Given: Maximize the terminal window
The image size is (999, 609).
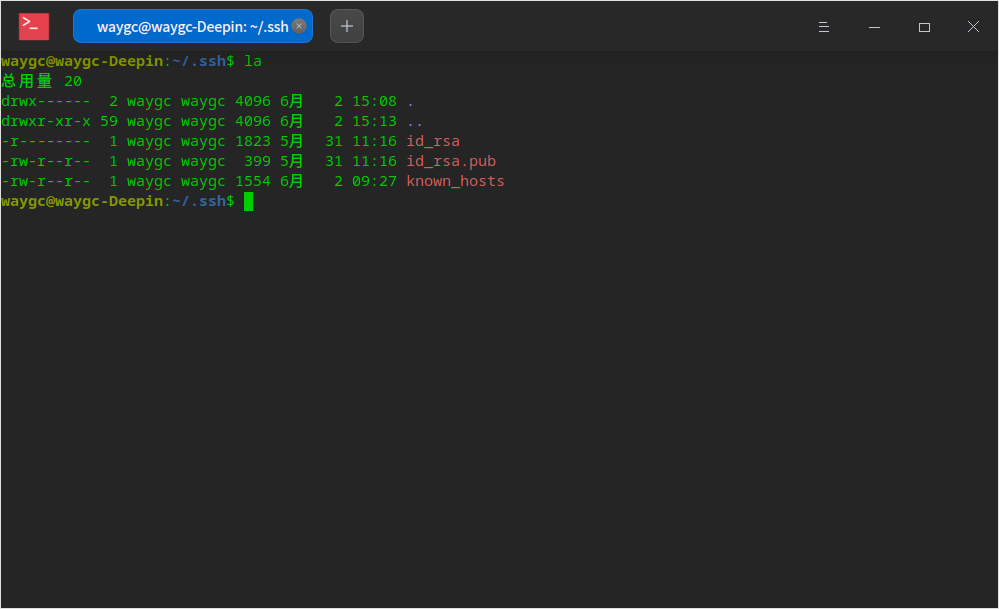Looking at the screenshot, I should click(924, 27).
